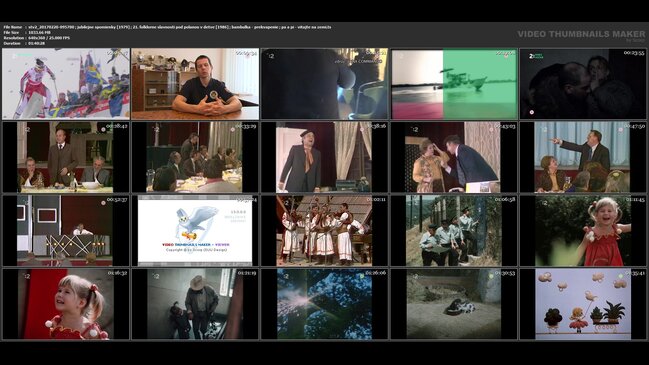Select the white owl logo thumbnail
649x365 pixels.
click(195, 231)
